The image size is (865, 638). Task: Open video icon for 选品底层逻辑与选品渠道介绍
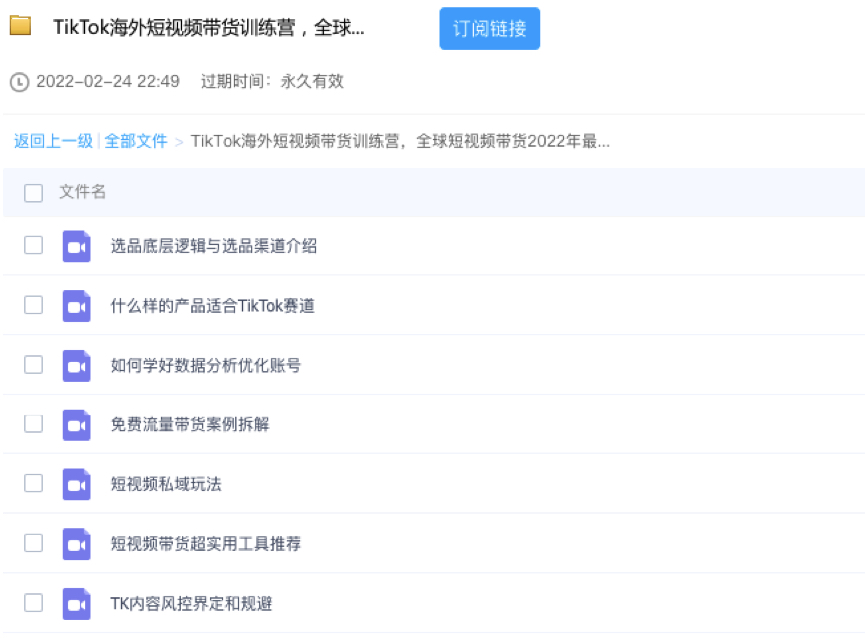[x=77, y=246]
